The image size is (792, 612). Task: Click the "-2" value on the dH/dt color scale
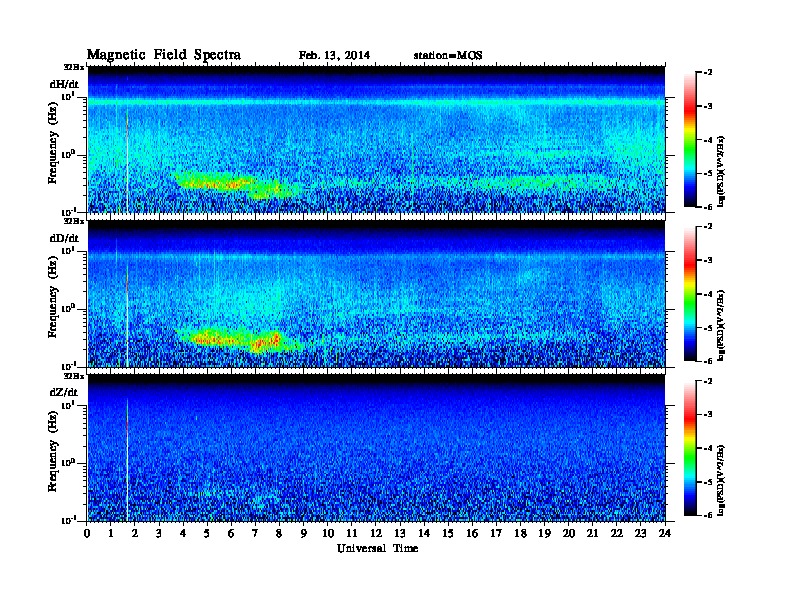[709, 73]
